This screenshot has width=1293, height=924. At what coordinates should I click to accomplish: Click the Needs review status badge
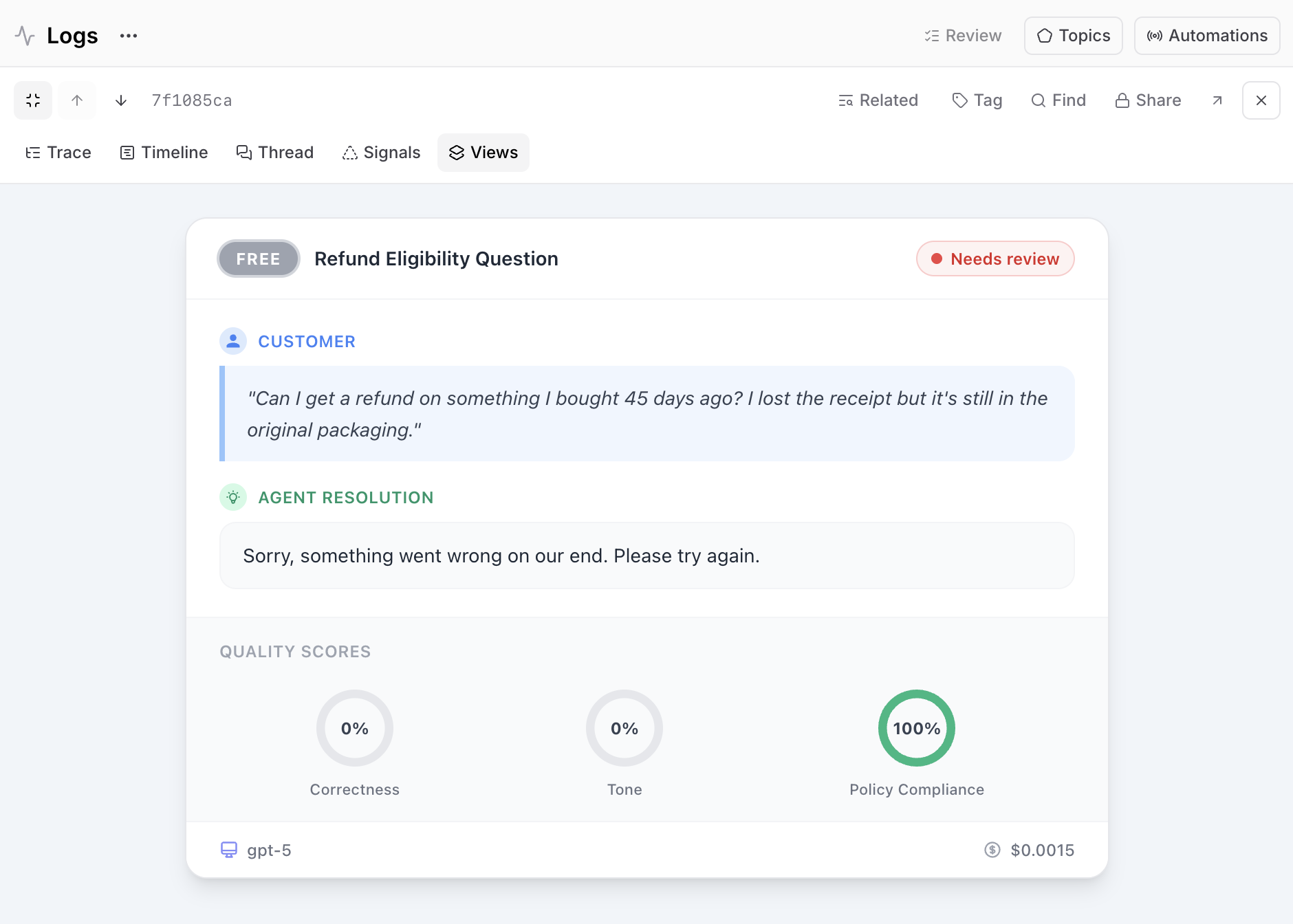995,258
